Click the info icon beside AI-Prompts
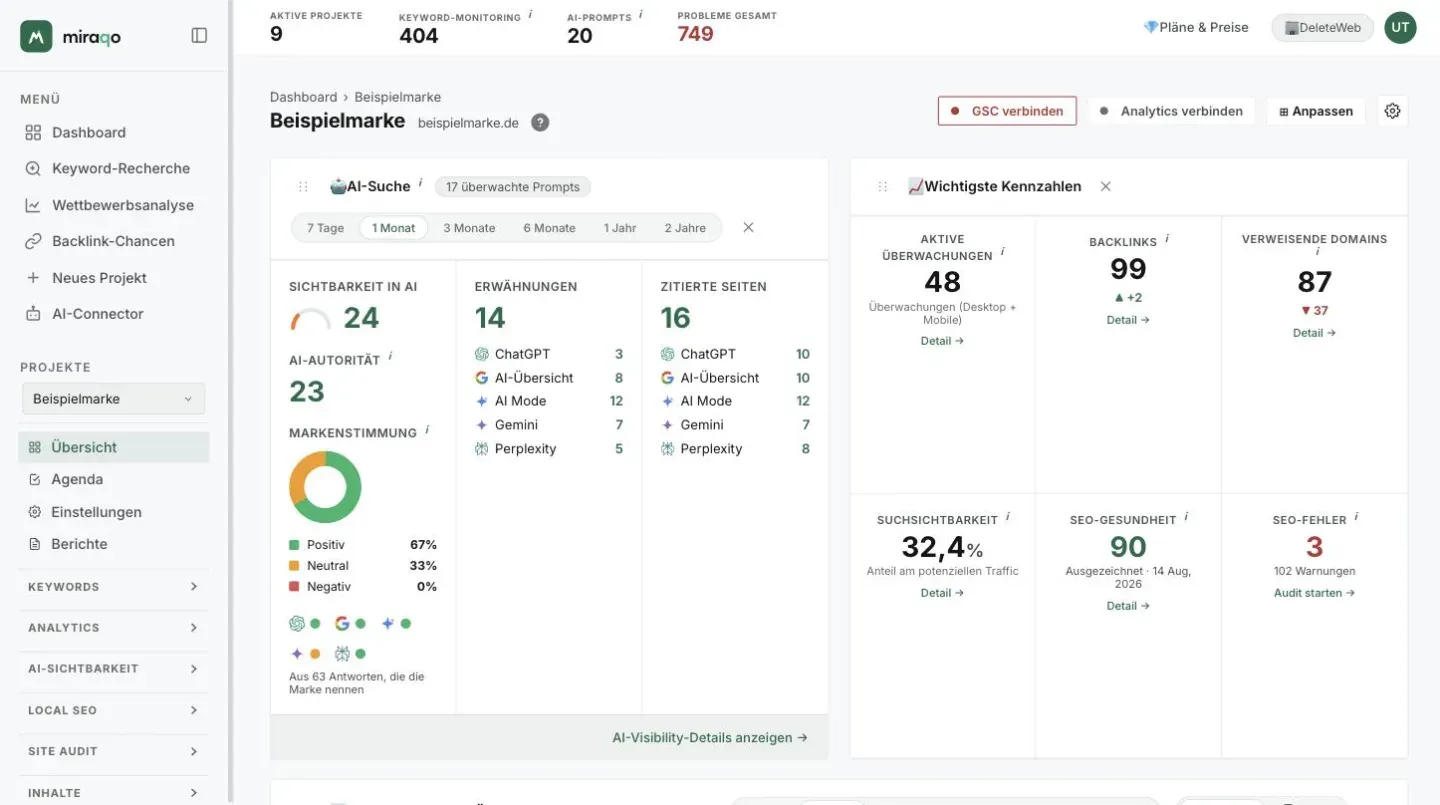The height and width of the screenshot is (805, 1440). pyautogui.click(x=640, y=15)
